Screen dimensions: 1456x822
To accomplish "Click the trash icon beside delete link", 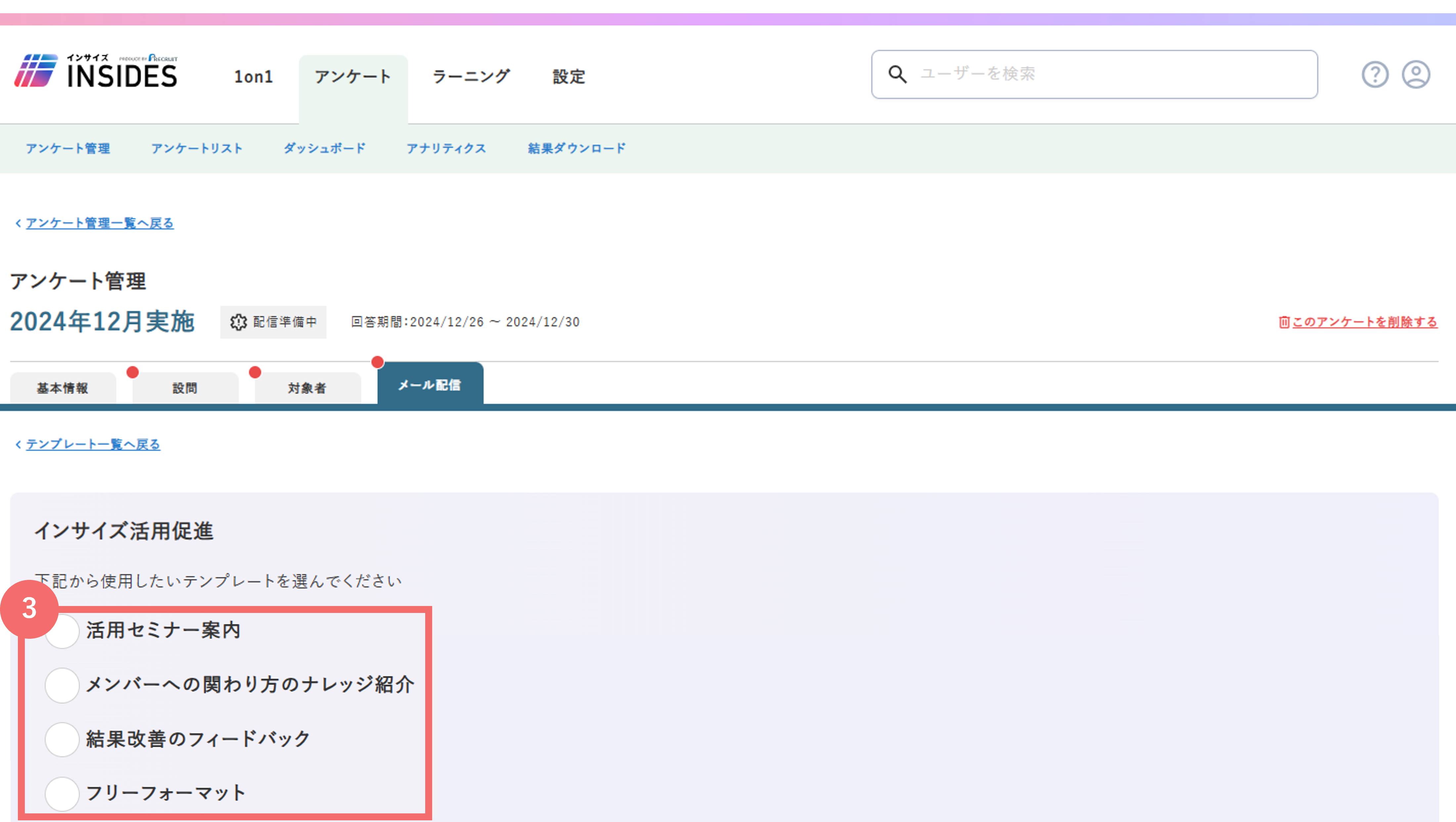I will click(x=1284, y=322).
